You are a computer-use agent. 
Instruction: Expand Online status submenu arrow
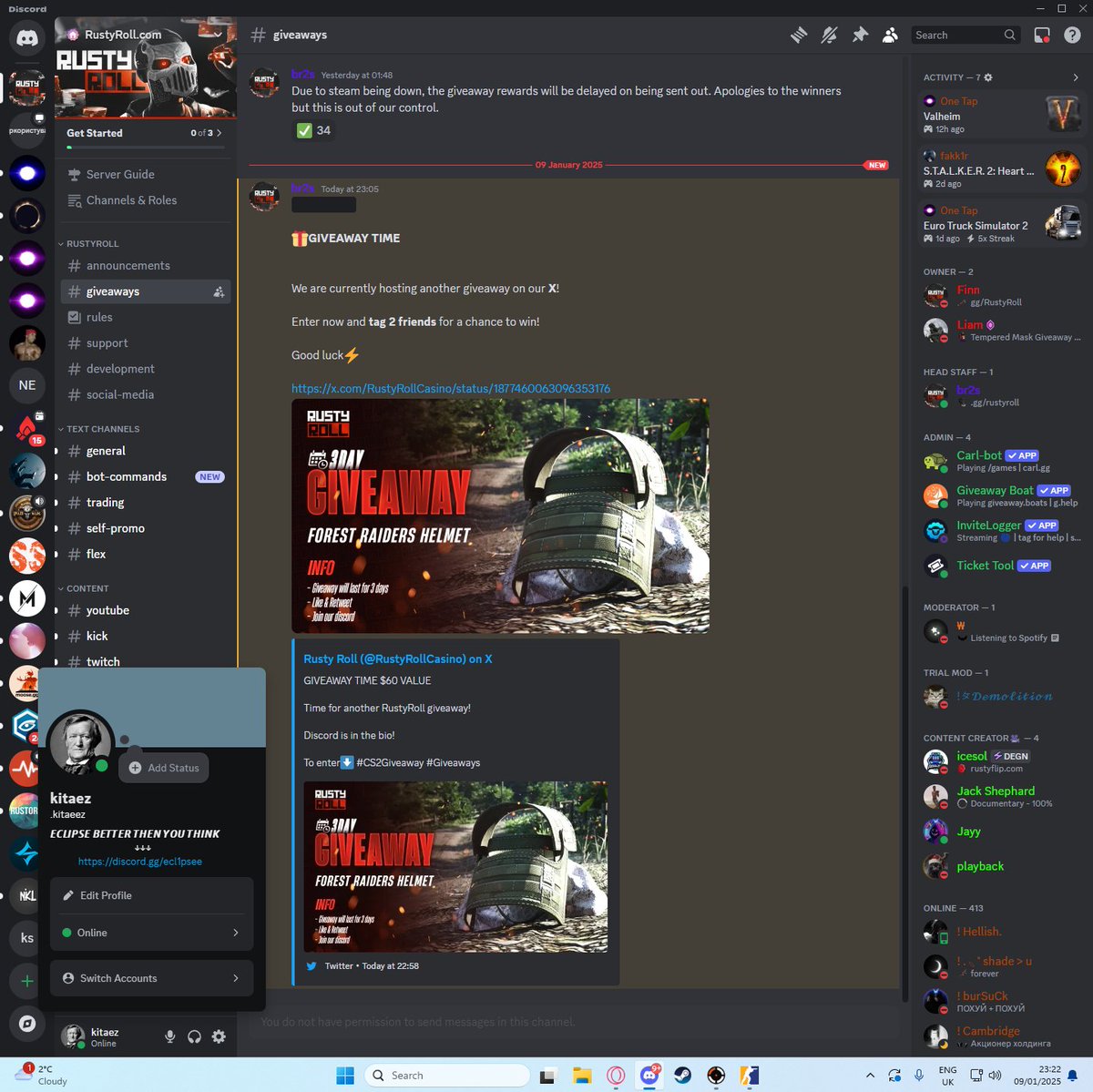pos(236,933)
